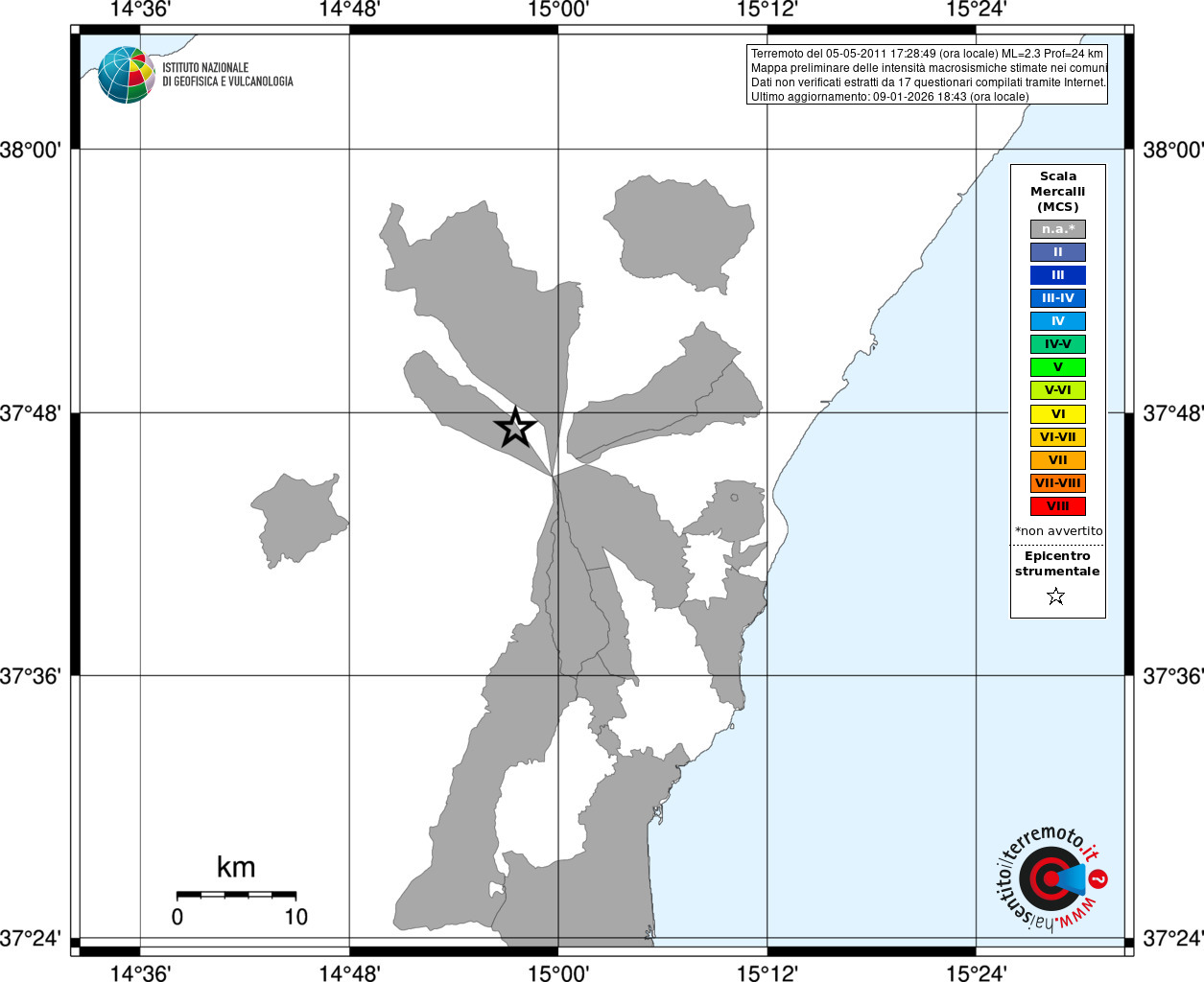Click the epicenter star on the map
The height and width of the screenshot is (982, 1204).
click(x=515, y=427)
